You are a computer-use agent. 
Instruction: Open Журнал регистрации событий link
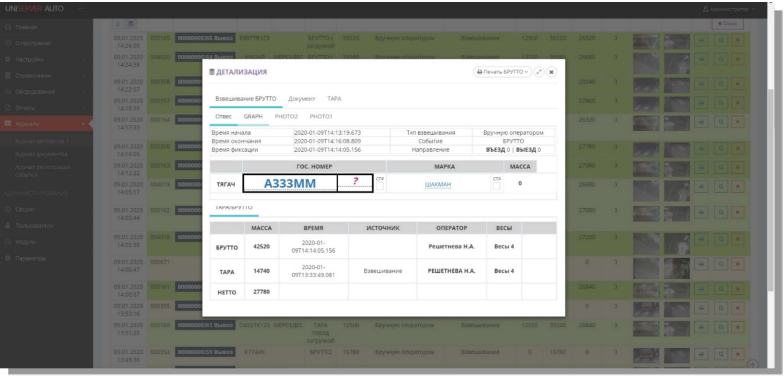[x=42, y=170]
